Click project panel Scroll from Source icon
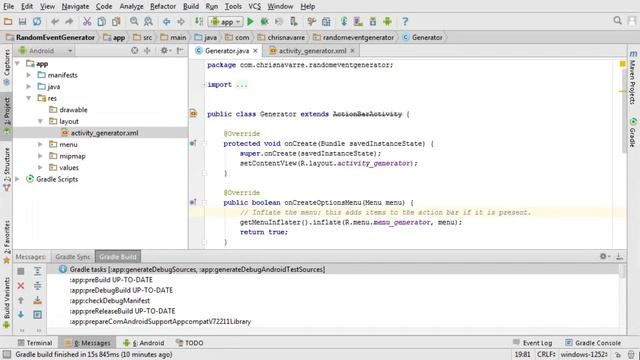Viewport: 640px width, 360px height. 134,51
